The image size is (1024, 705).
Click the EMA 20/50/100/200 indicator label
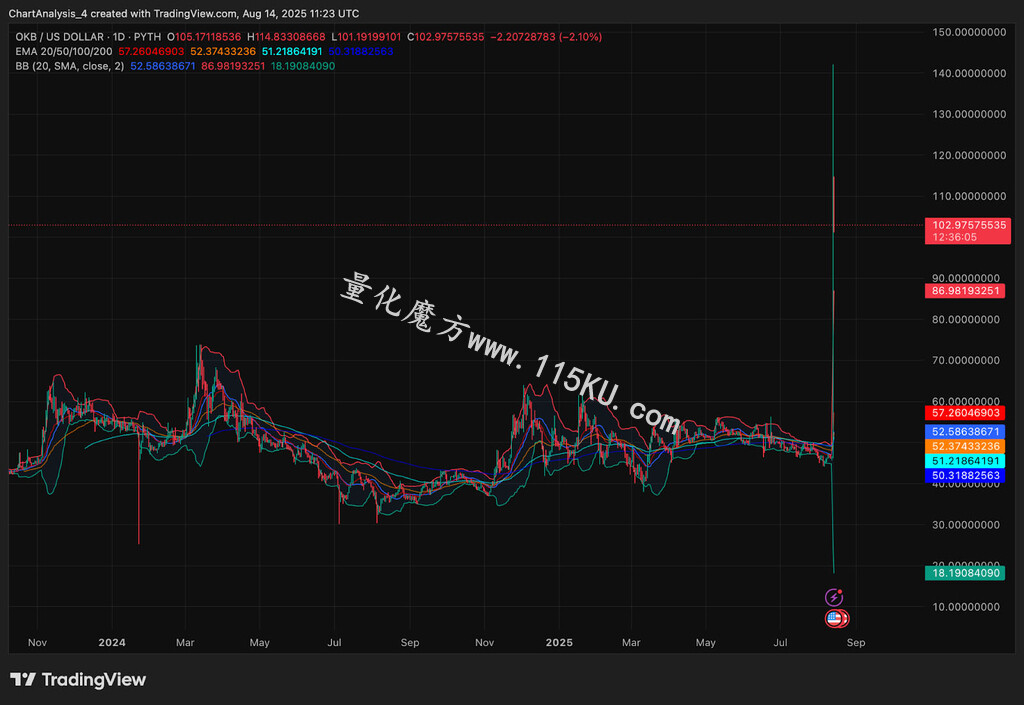(64, 52)
